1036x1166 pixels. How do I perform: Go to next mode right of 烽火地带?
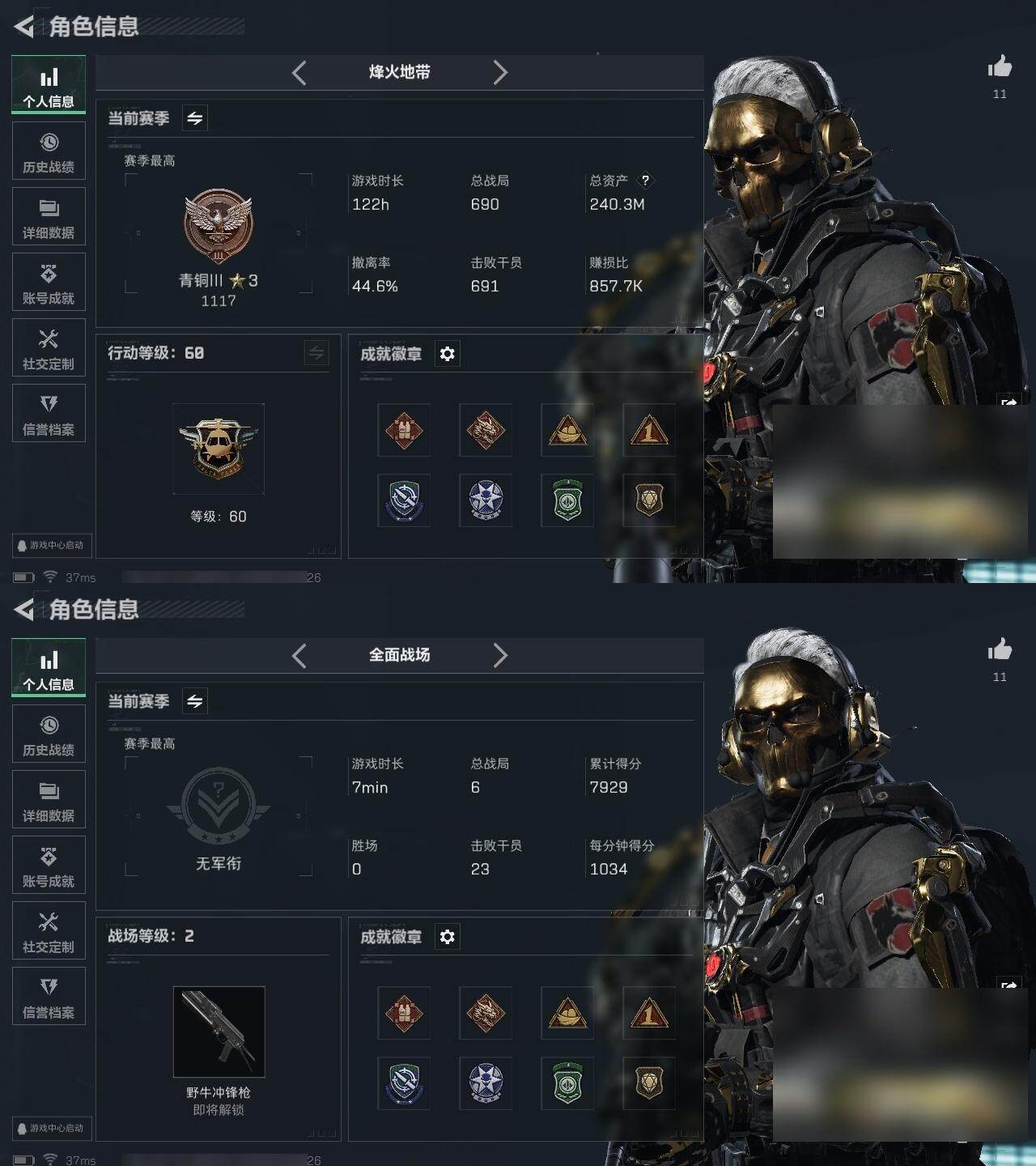(x=500, y=73)
